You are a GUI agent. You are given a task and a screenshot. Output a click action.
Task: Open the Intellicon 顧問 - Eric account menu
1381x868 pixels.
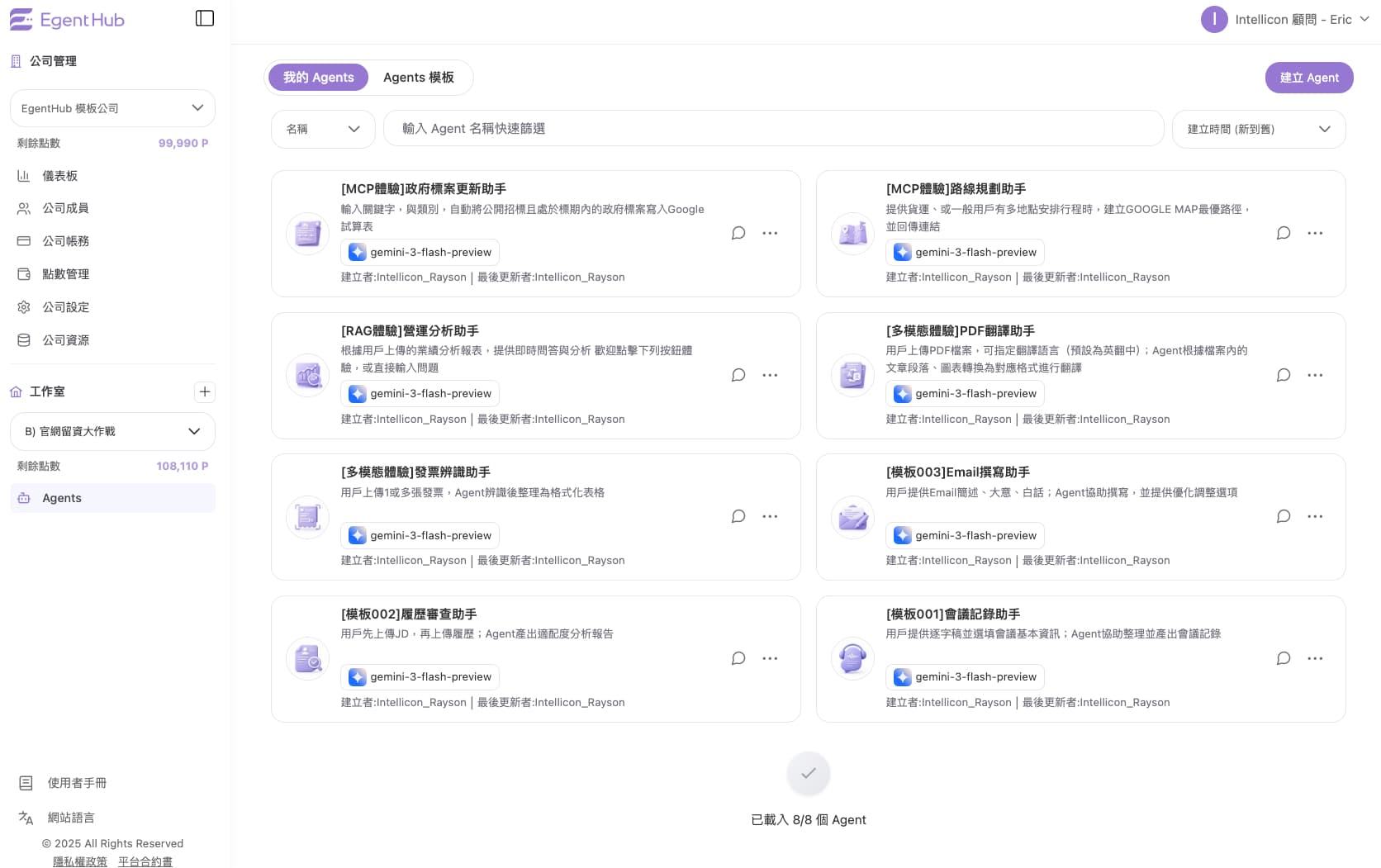pos(1285,19)
